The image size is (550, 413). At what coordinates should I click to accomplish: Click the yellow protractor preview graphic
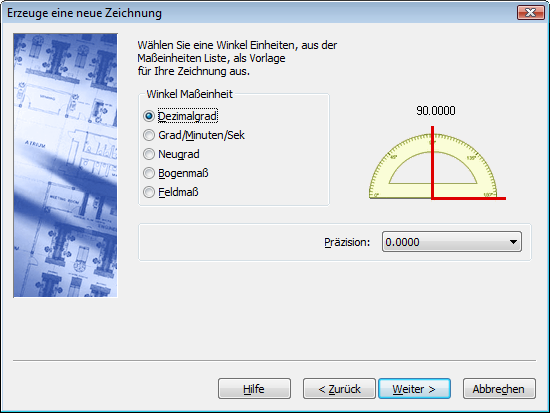click(432, 166)
